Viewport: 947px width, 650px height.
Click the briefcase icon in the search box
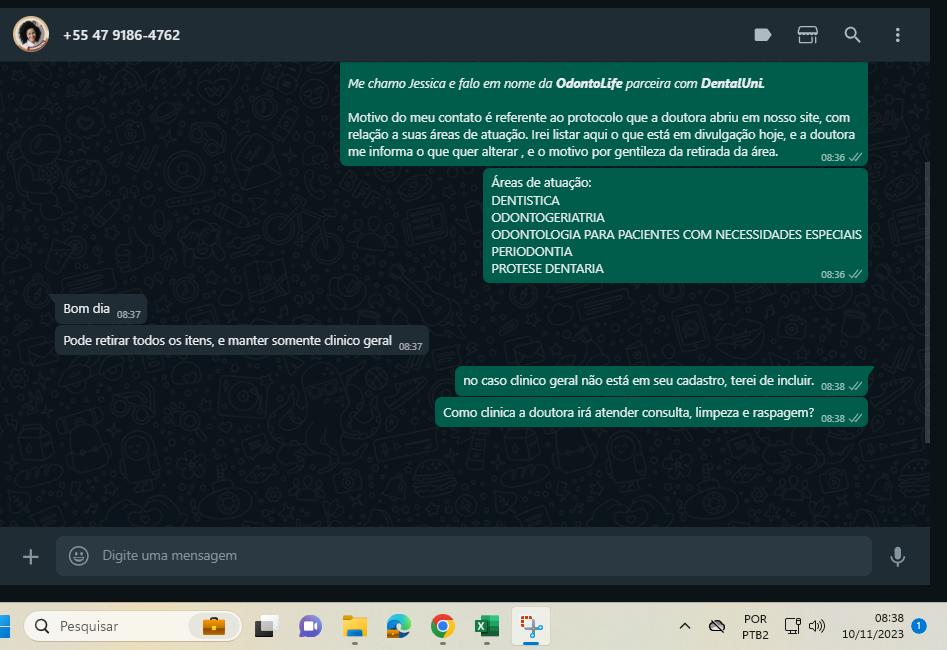pyautogui.click(x=214, y=626)
